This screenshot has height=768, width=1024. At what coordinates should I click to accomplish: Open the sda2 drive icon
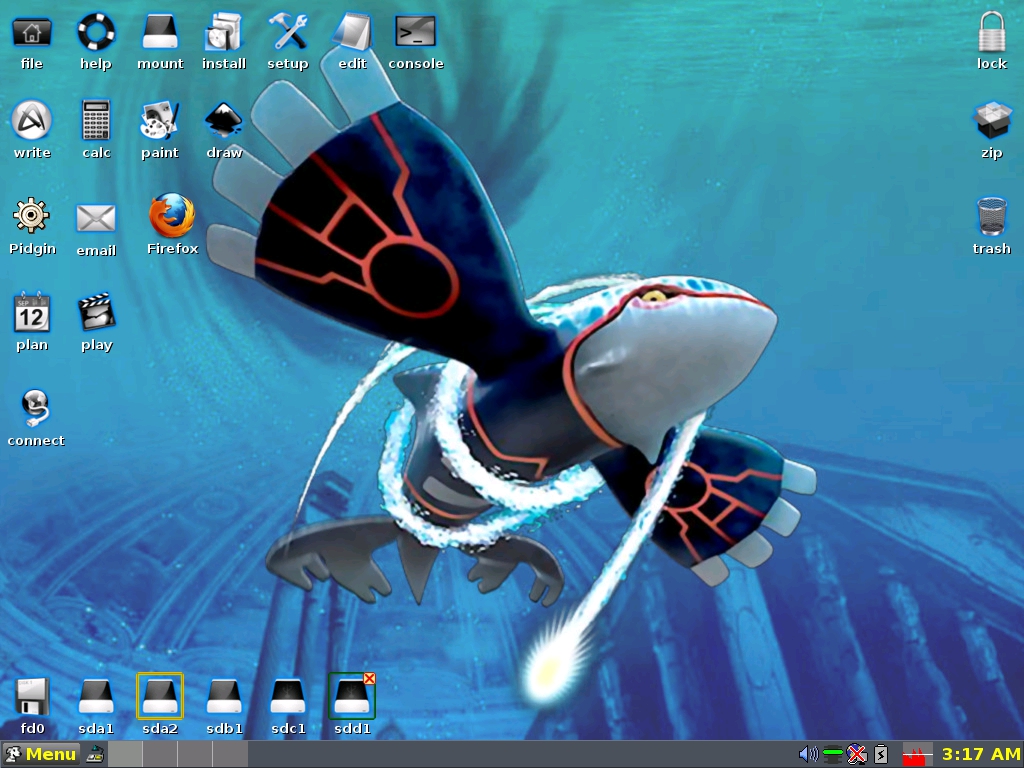(x=160, y=696)
